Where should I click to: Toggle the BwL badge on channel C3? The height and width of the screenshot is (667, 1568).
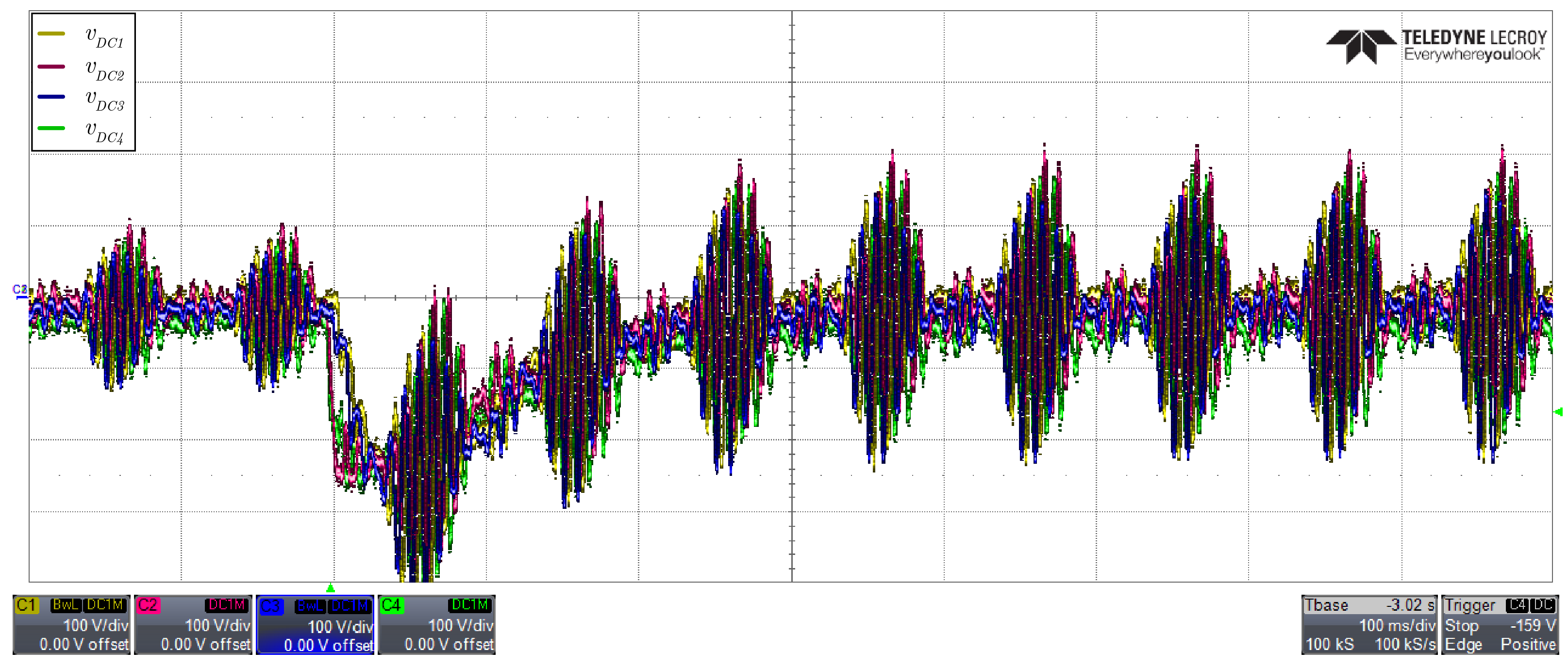coord(311,606)
